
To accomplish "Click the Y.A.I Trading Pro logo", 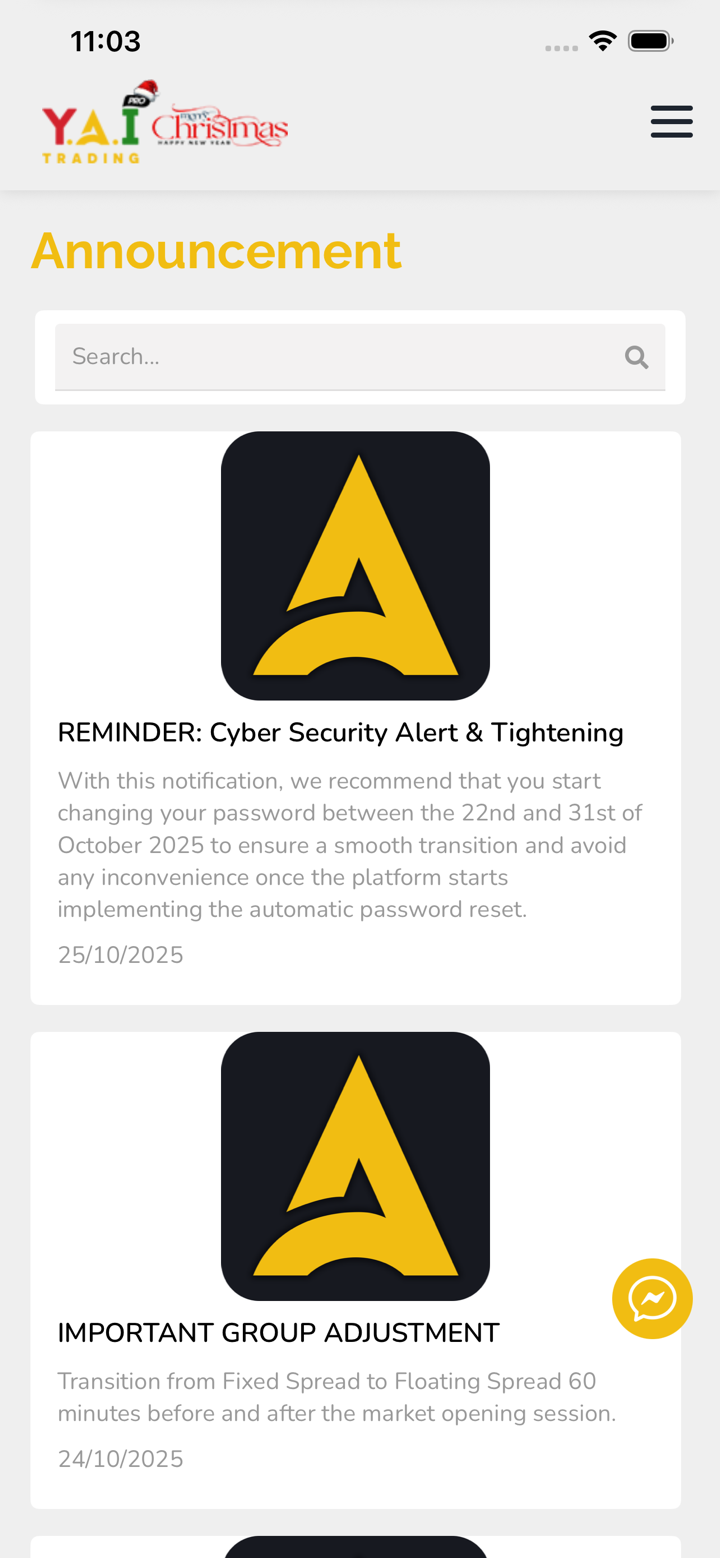I will coord(95,124).
